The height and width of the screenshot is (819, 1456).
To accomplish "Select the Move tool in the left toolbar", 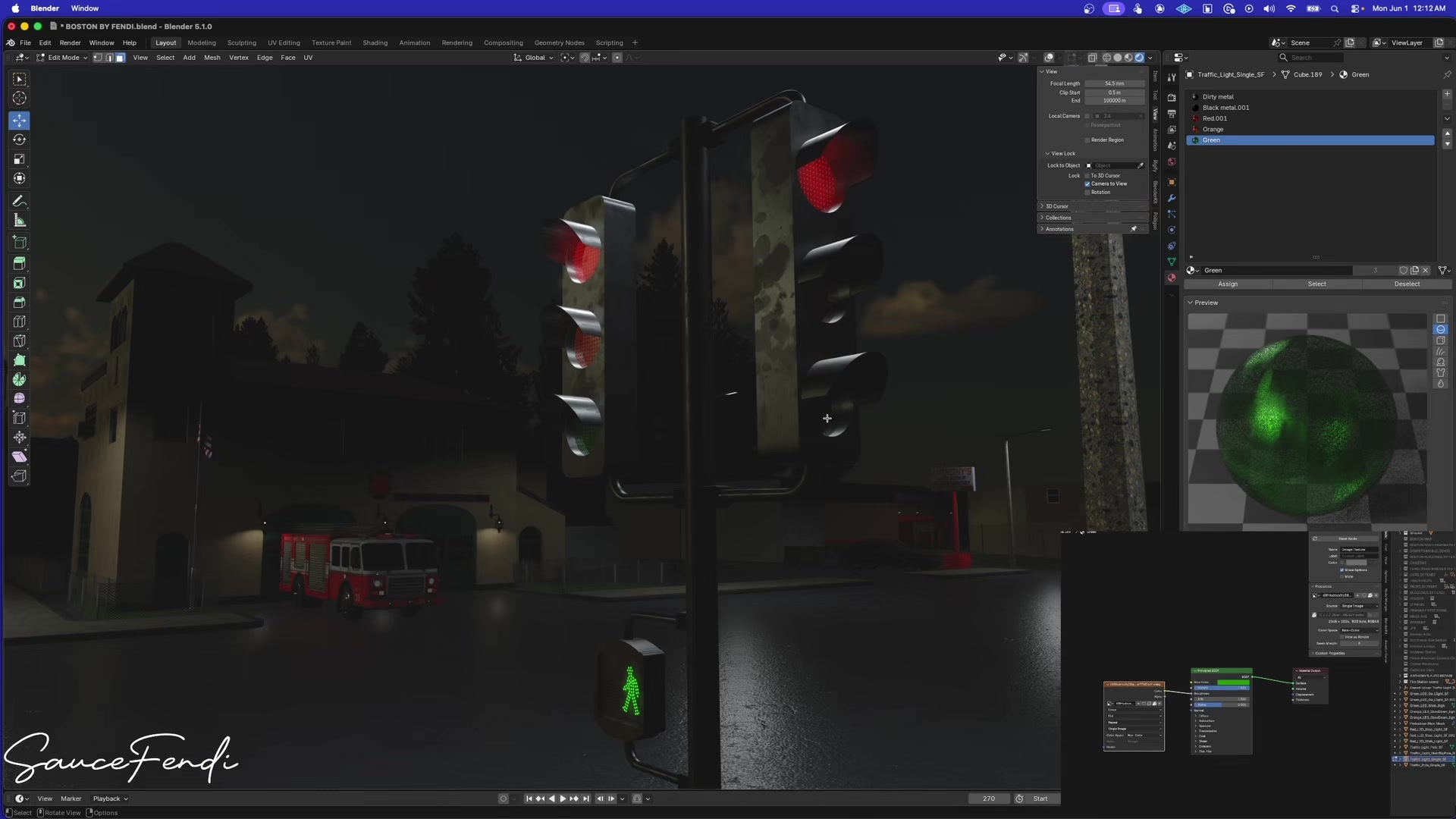I will coord(20,121).
